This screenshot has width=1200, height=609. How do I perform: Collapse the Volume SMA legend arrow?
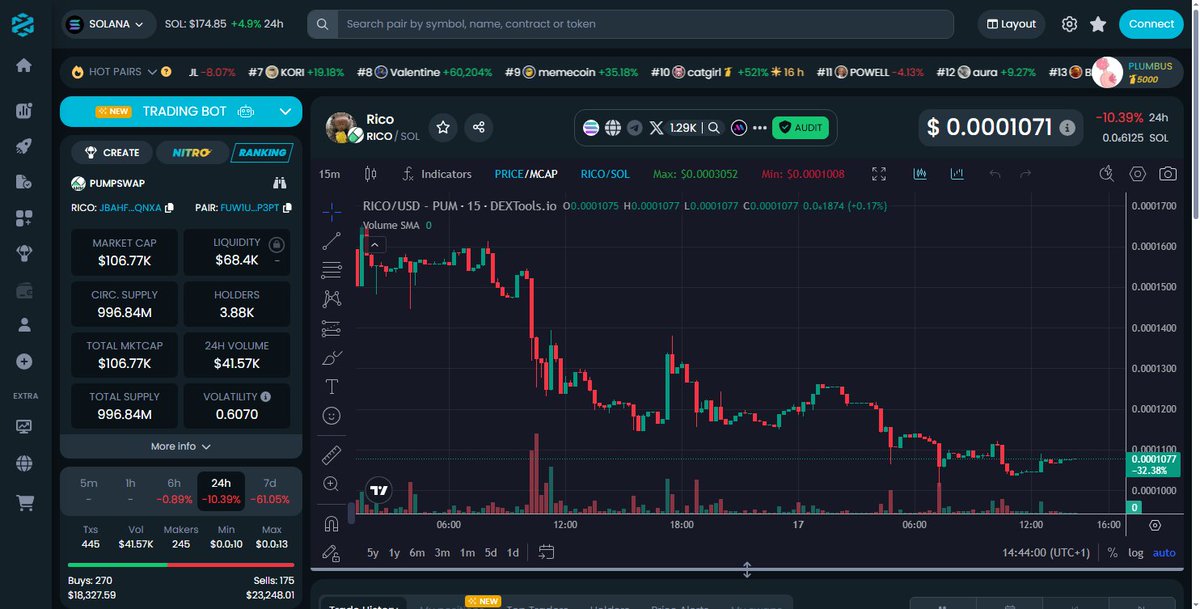375,244
